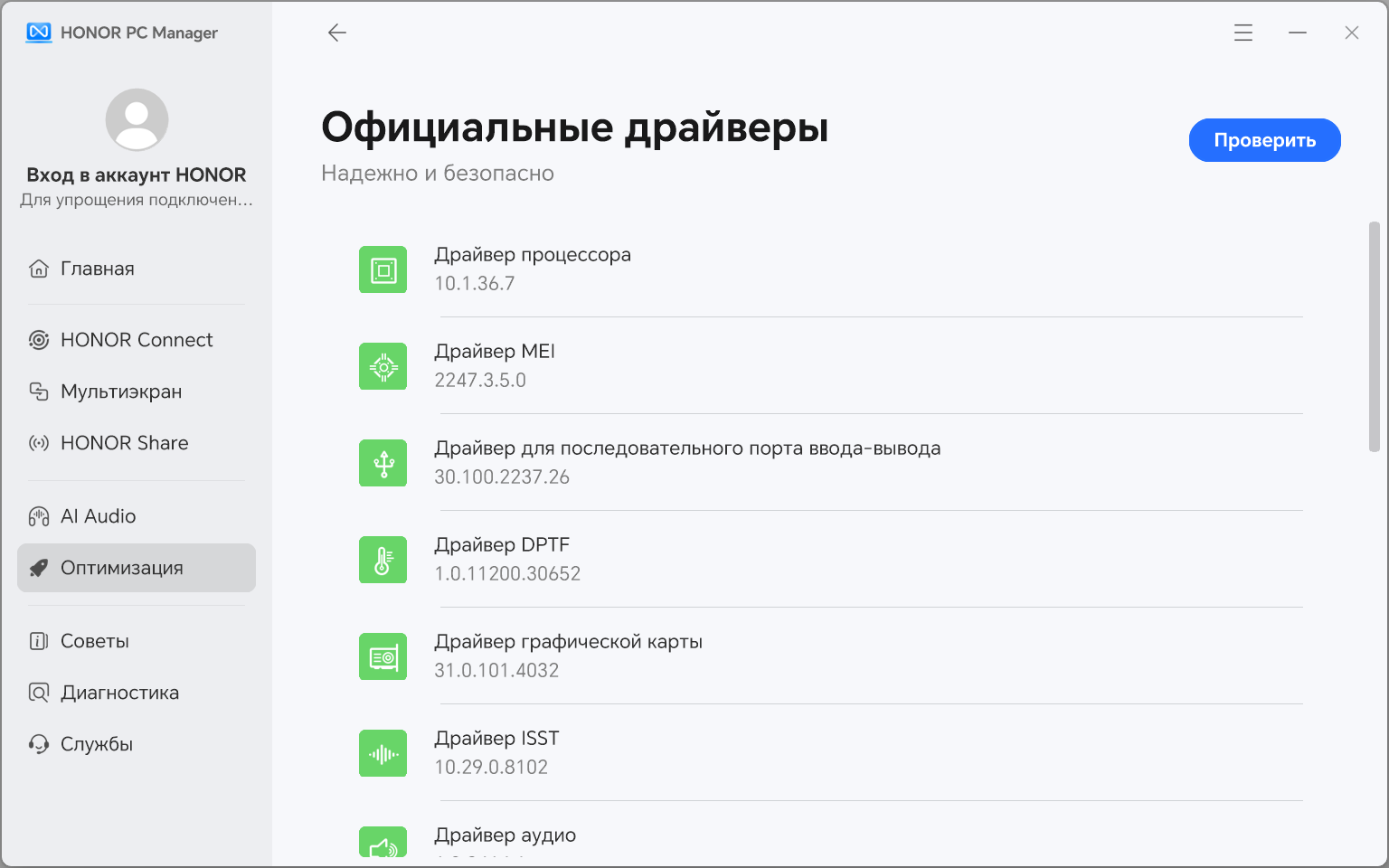Screen dimensions: 1389x868
Task: Click the MEI driver icon
Action: [383, 366]
